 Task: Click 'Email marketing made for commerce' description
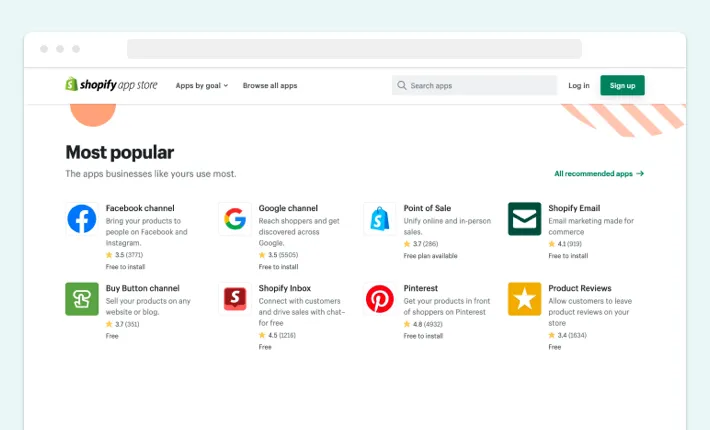[x=591, y=226]
